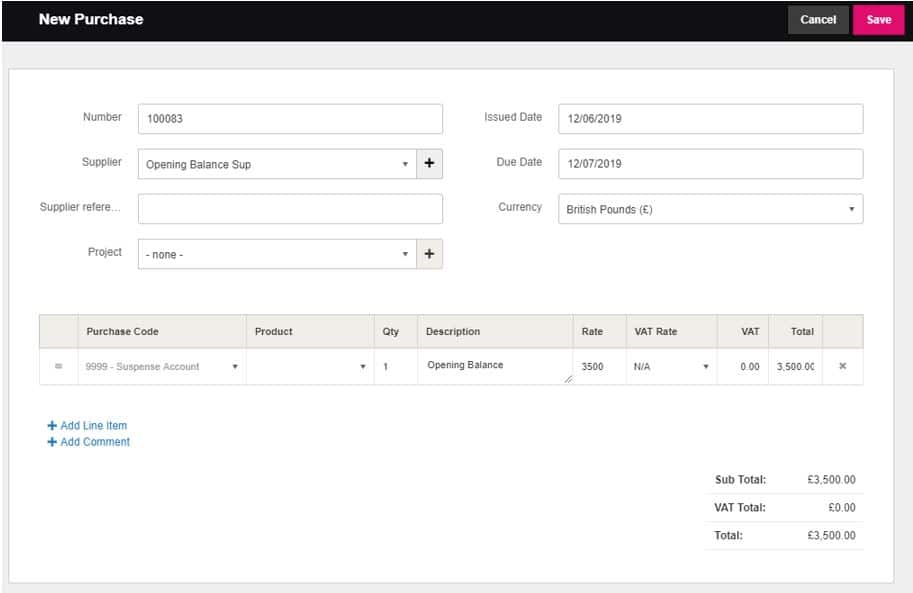The image size is (913, 593).
Task: Save the new purchase
Action: point(878,20)
